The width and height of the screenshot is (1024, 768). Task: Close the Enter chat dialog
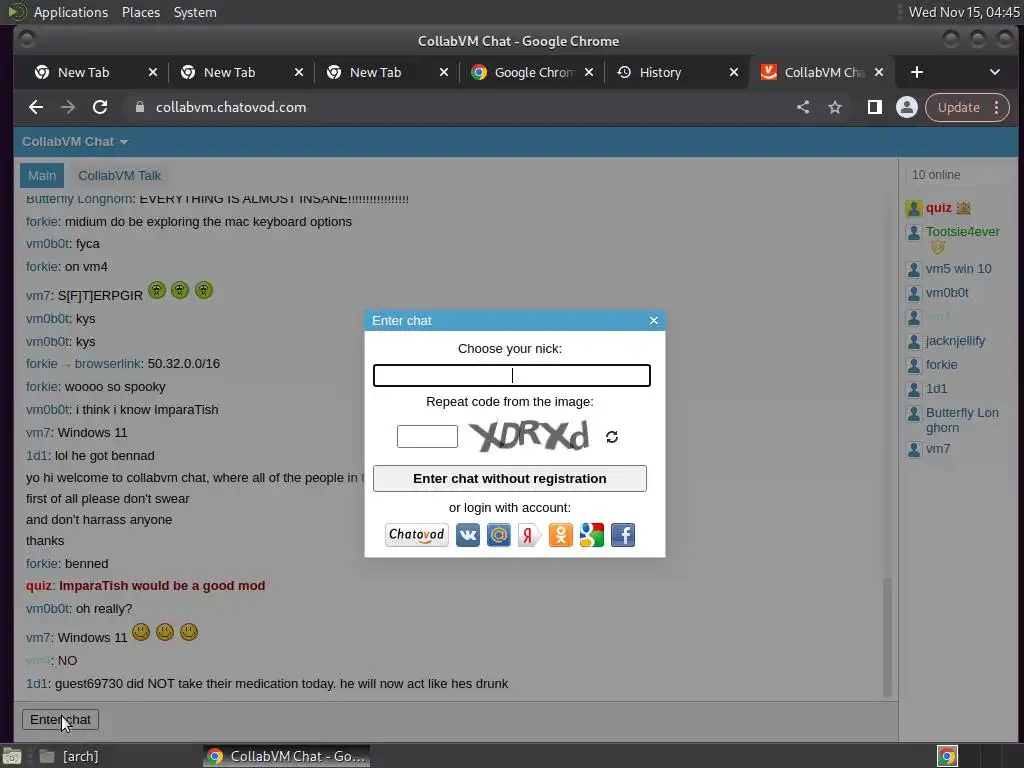[x=654, y=321]
